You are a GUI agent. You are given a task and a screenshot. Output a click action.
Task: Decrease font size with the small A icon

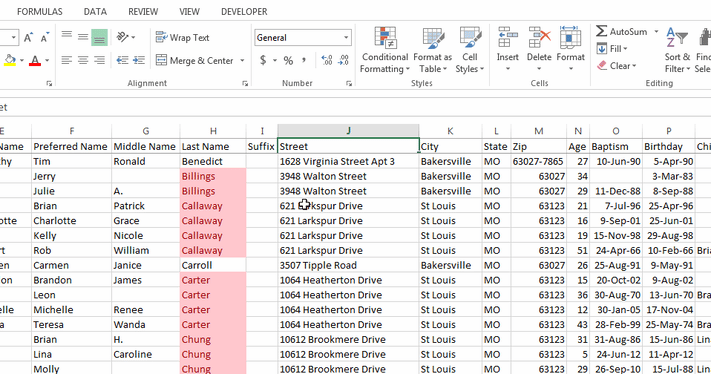[x=44, y=38]
